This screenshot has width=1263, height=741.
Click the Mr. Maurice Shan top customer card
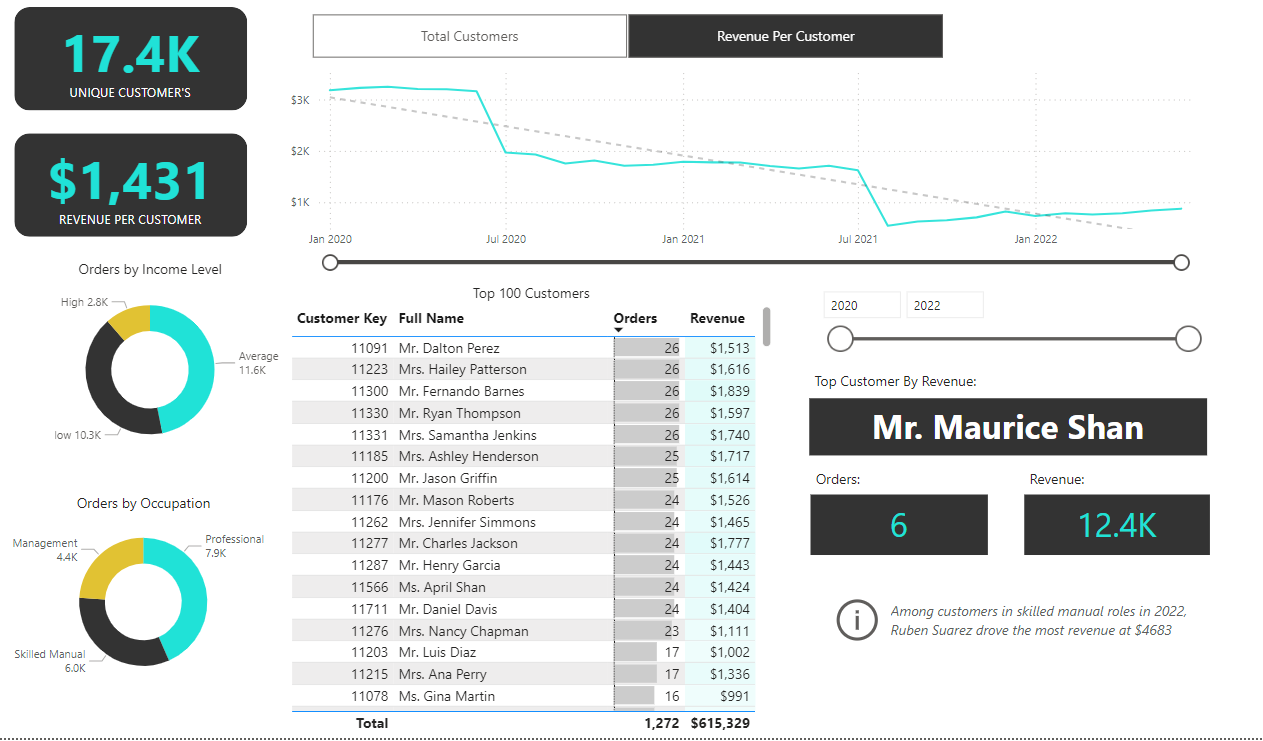(1007, 427)
